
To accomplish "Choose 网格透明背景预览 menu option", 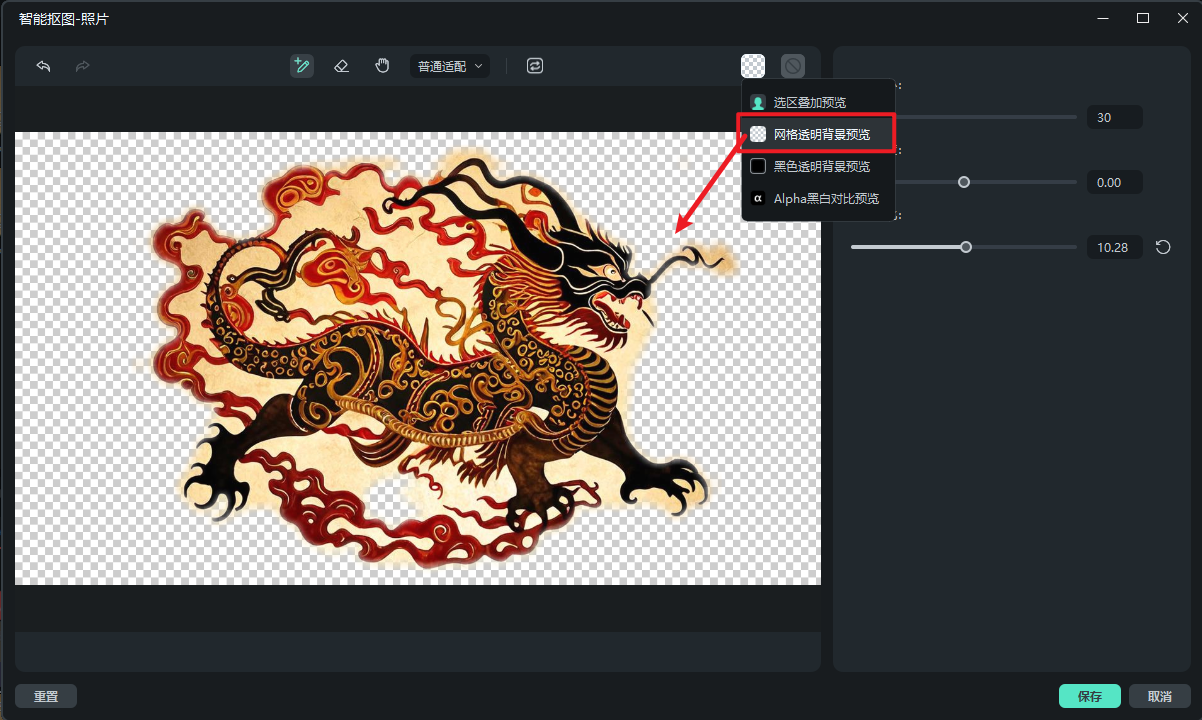I will (x=818, y=134).
